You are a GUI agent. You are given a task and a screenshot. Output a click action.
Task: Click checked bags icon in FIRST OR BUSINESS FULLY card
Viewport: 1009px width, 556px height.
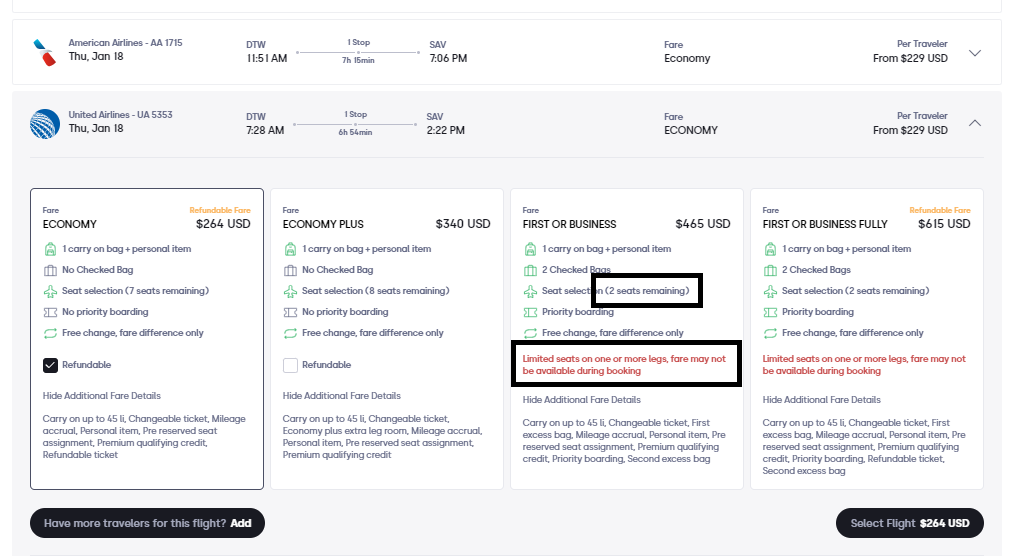click(x=770, y=270)
